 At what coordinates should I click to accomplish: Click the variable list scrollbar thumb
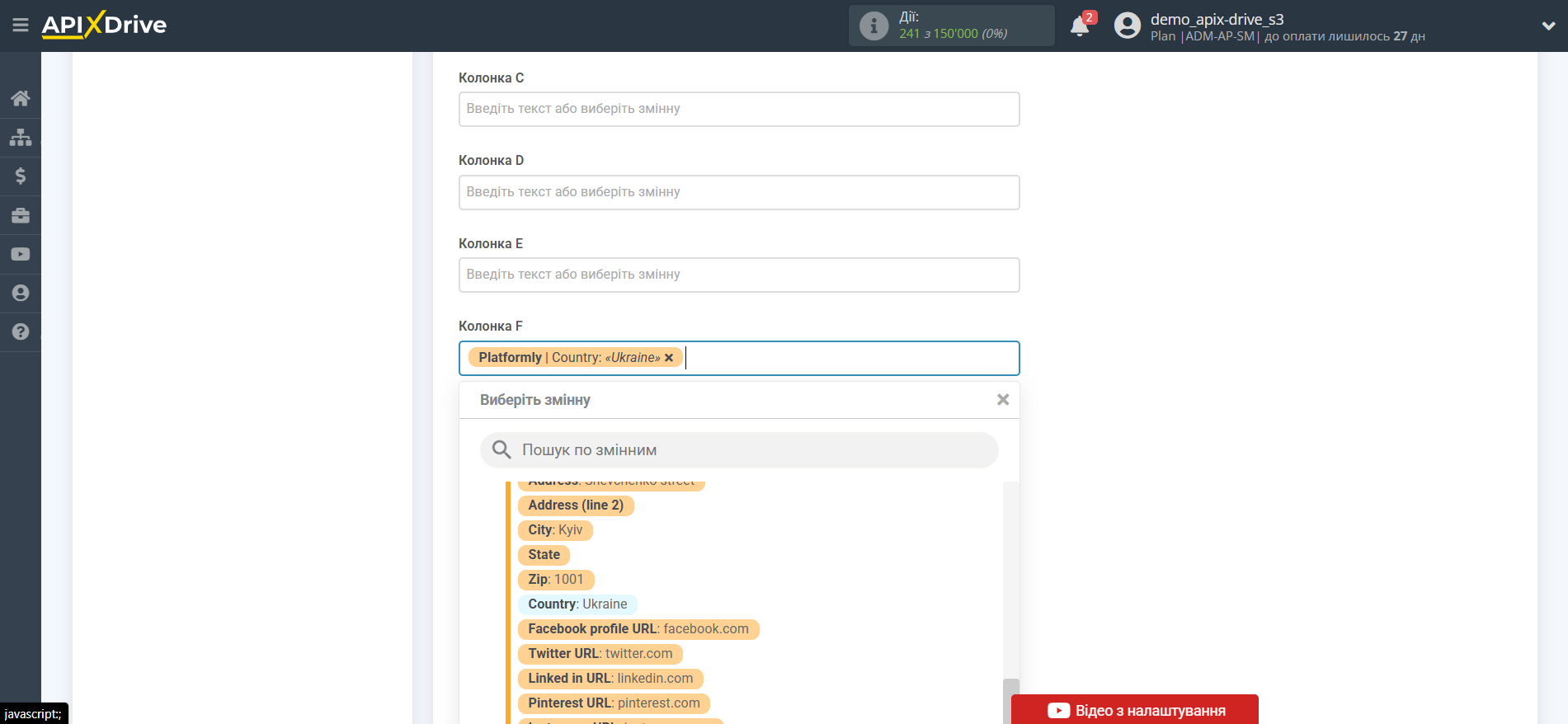(1011, 701)
